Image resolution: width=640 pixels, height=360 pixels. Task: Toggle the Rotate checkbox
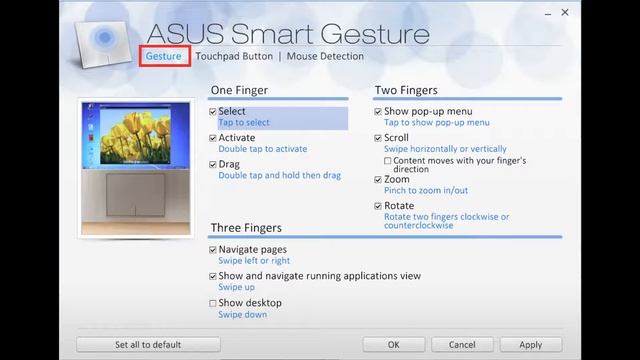tap(378, 206)
